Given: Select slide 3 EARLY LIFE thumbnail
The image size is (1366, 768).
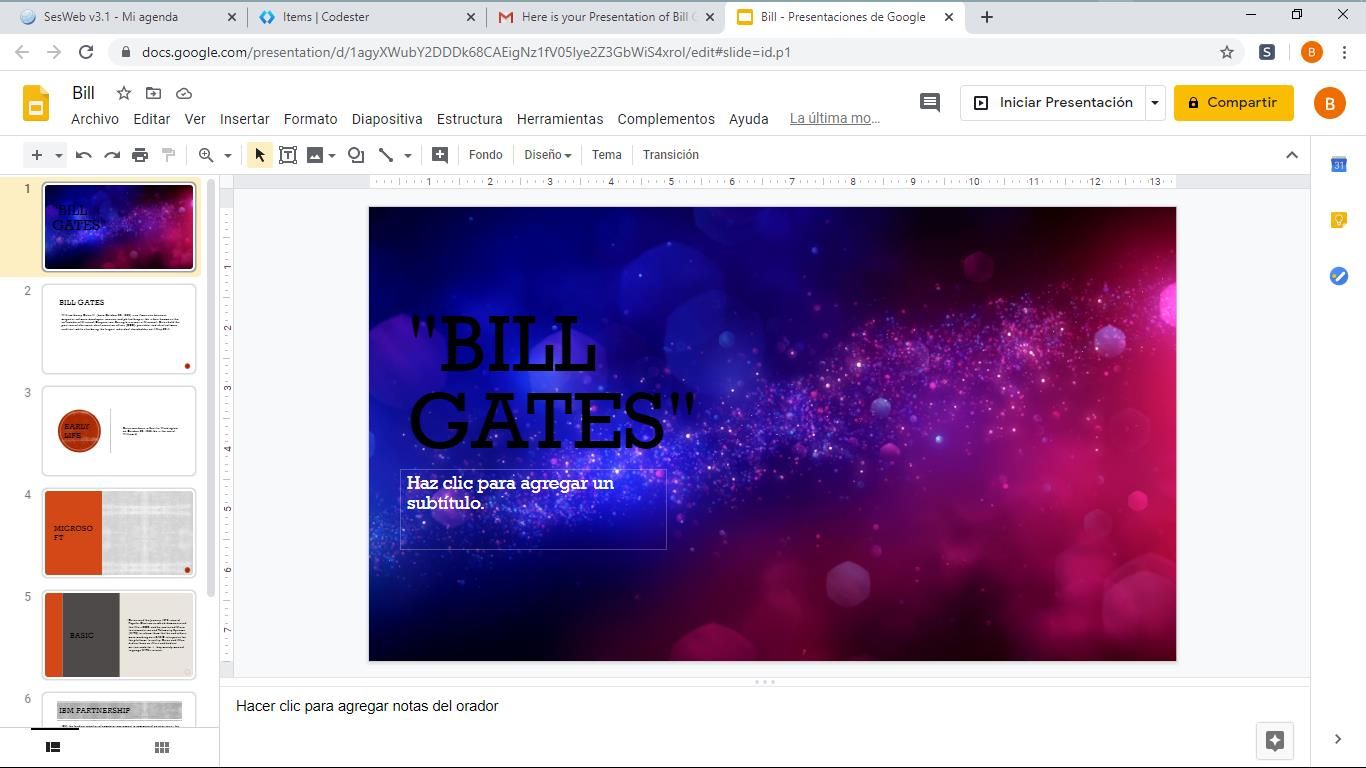Looking at the screenshot, I should [119, 431].
